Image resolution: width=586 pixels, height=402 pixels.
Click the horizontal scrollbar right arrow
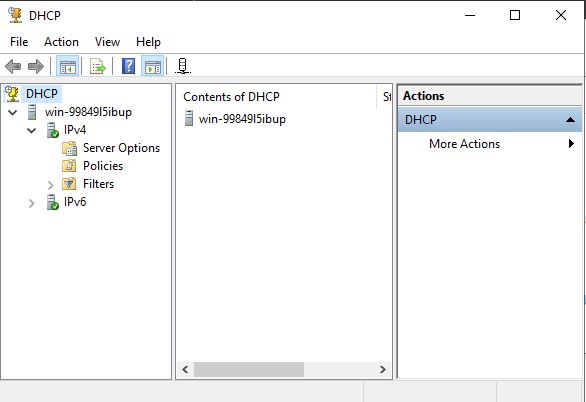pos(382,369)
